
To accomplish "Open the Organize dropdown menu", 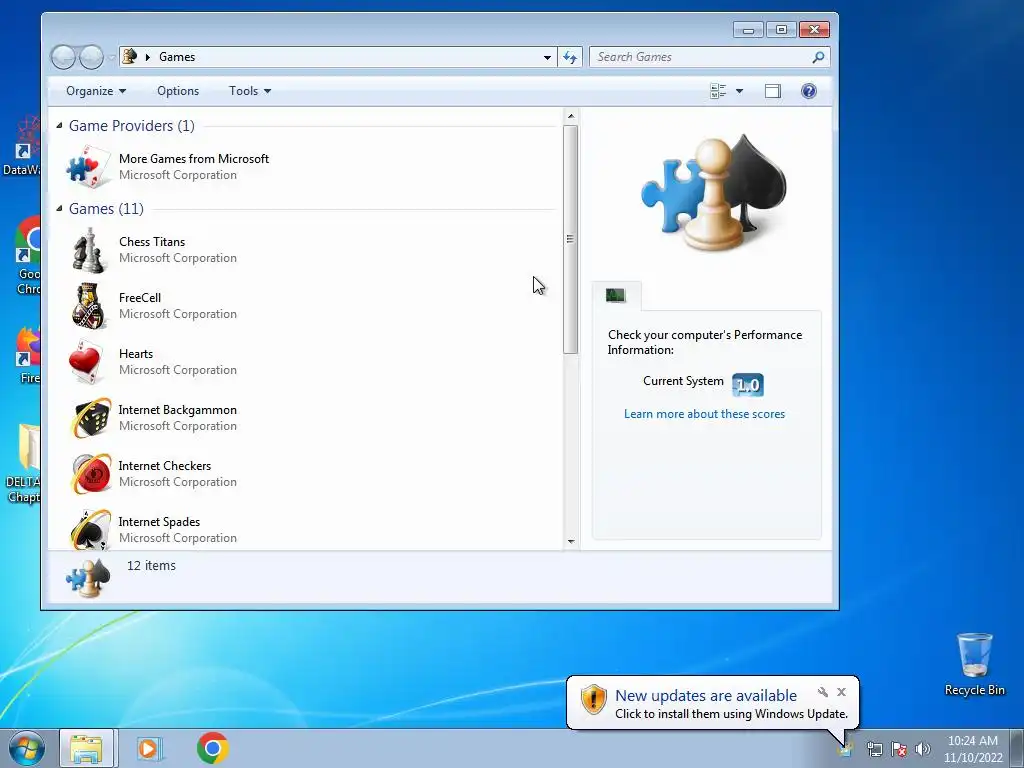I will click(96, 91).
